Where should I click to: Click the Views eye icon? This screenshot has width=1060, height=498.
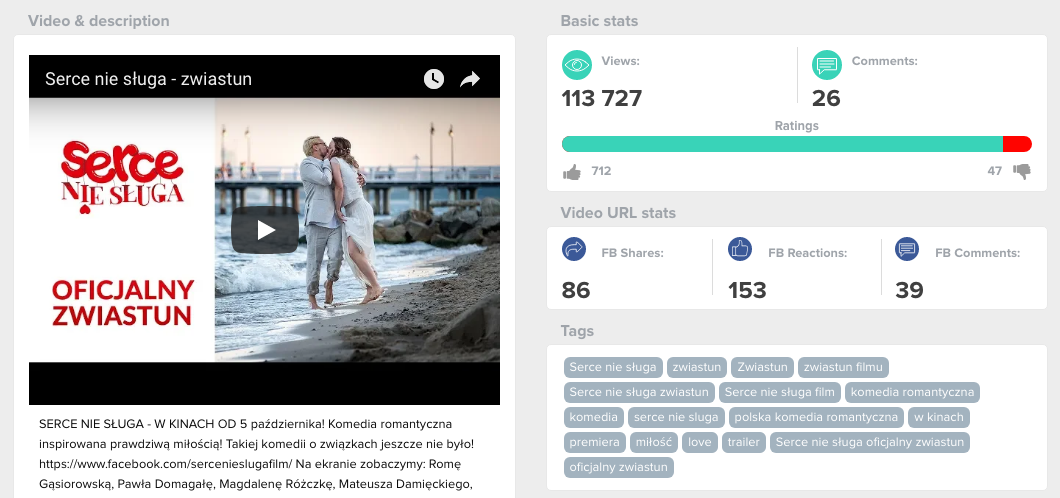pos(577,65)
